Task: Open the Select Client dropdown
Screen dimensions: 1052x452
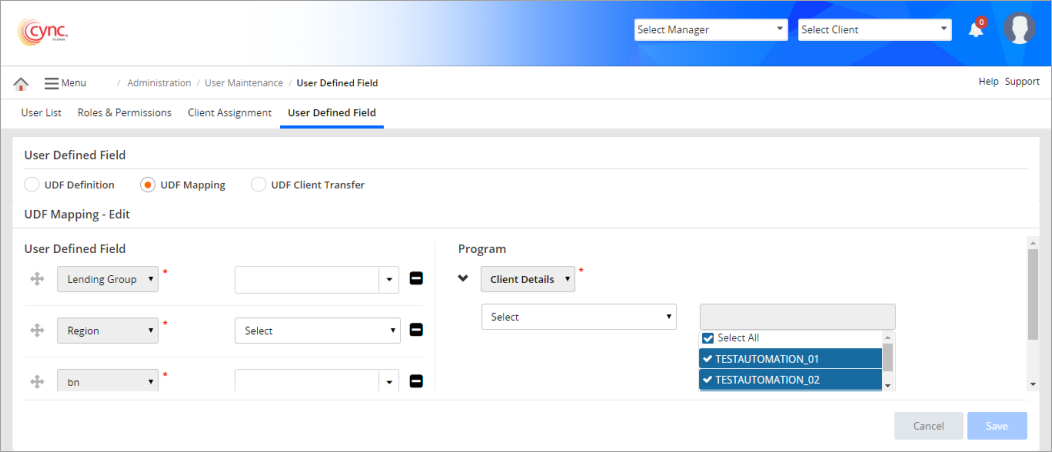Action: (874, 30)
